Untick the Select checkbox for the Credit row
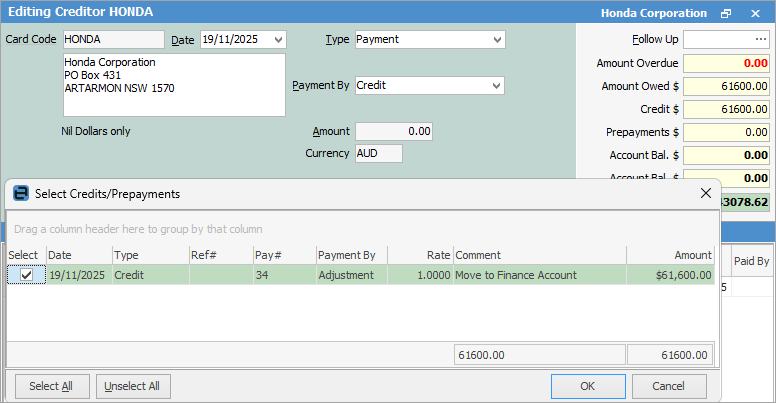The width and height of the screenshot is (776, 403). click(27, 275)
